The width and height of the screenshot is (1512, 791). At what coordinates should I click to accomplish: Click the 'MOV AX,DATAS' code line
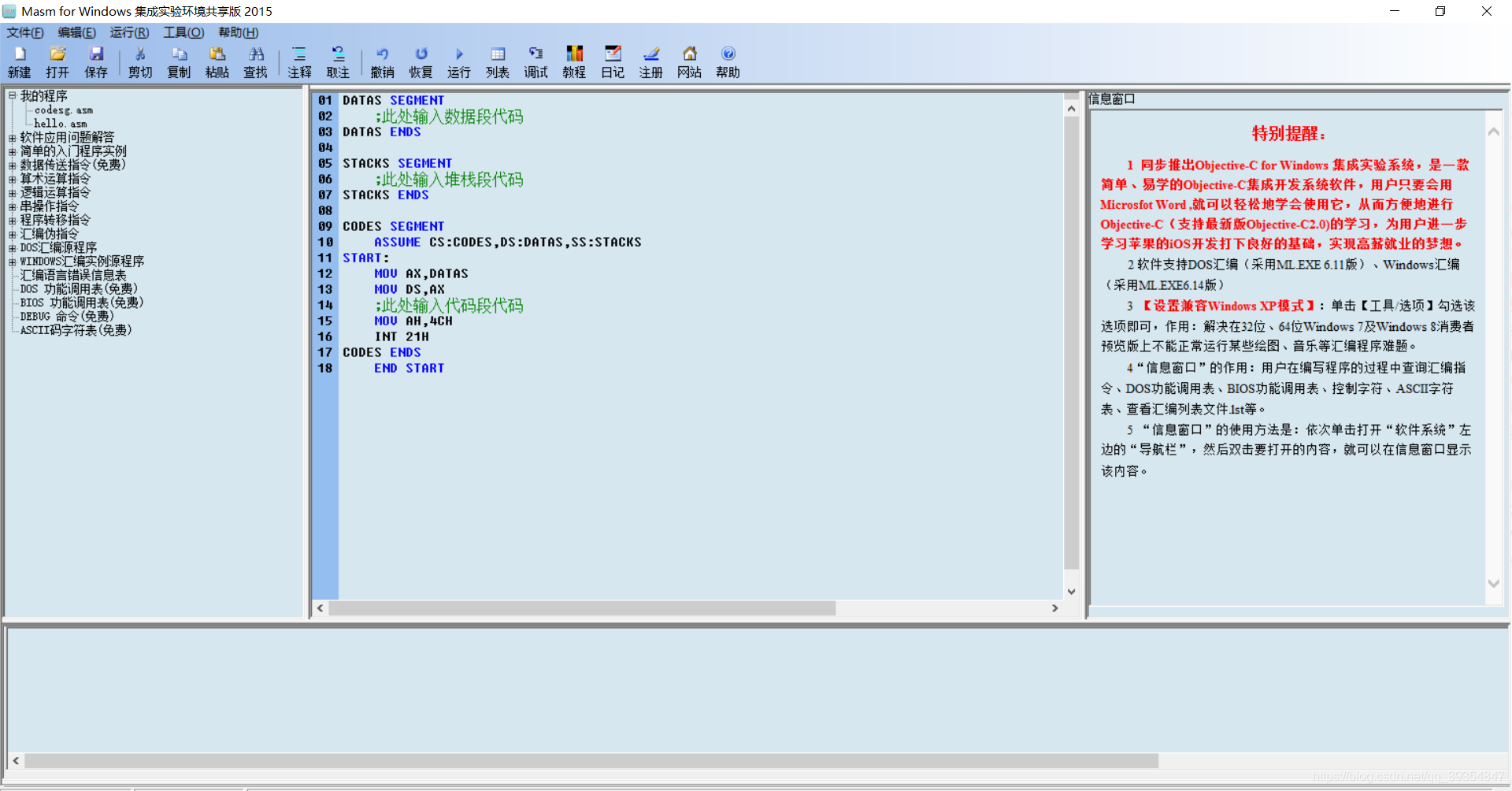[421, 273]
